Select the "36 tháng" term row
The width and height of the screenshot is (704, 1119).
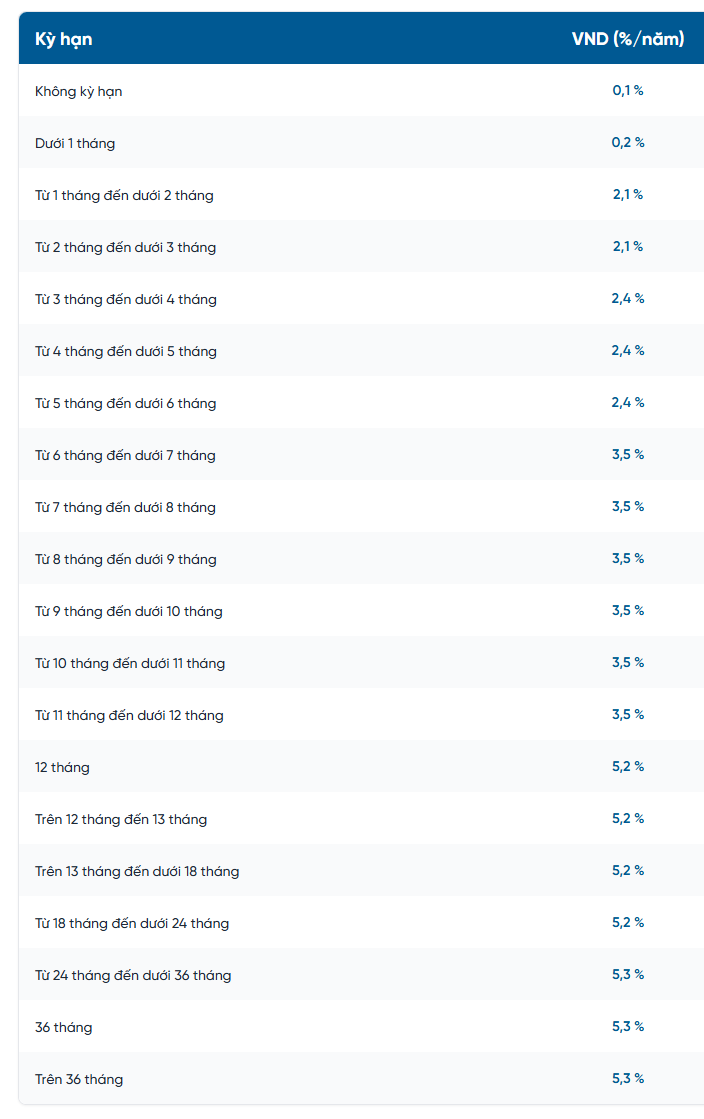point(64,1027)
